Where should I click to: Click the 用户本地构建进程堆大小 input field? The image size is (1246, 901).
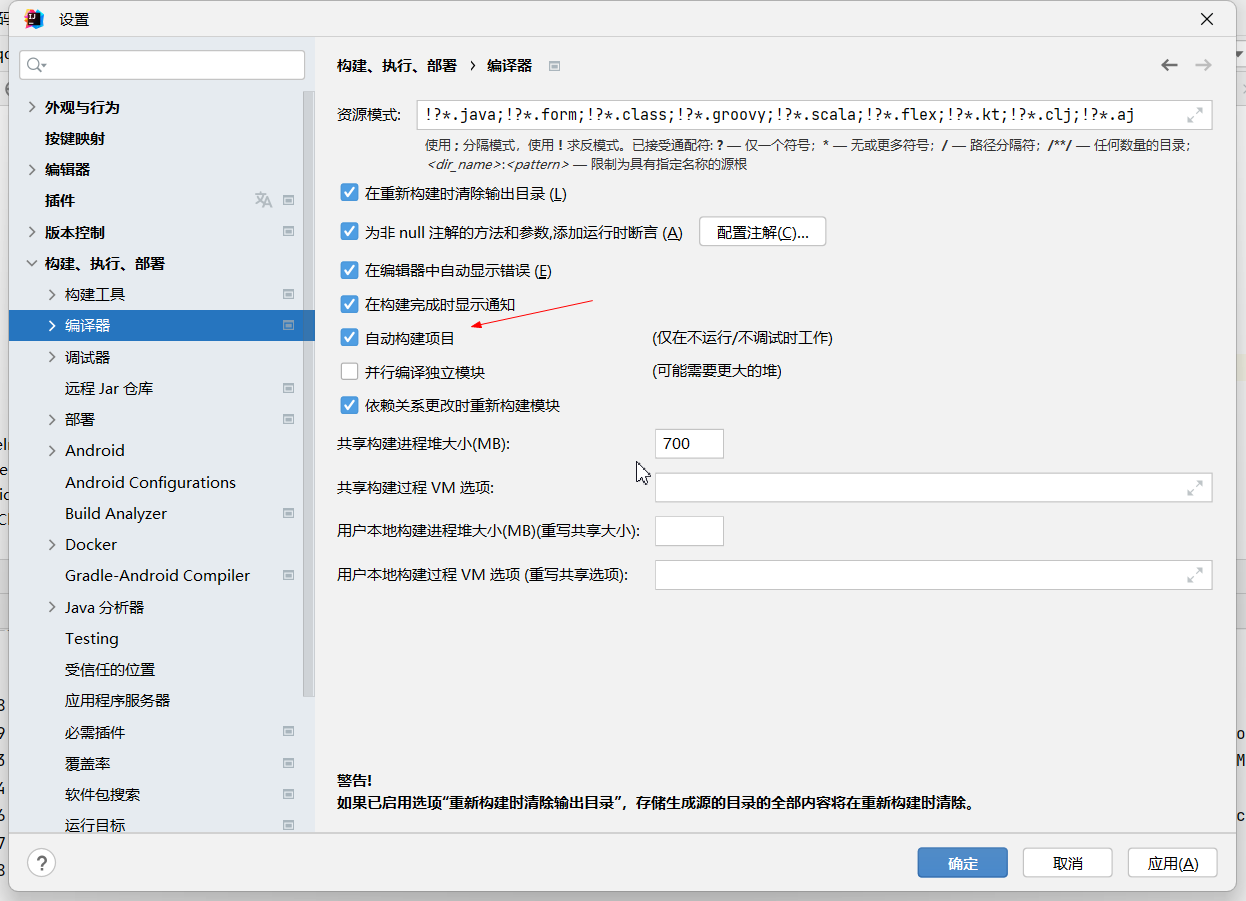click(689, 531)
